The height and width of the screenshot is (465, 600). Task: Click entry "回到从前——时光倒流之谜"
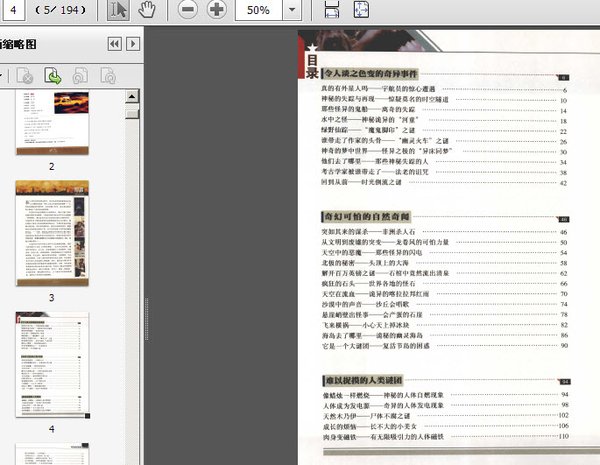(x=361, y=182)
